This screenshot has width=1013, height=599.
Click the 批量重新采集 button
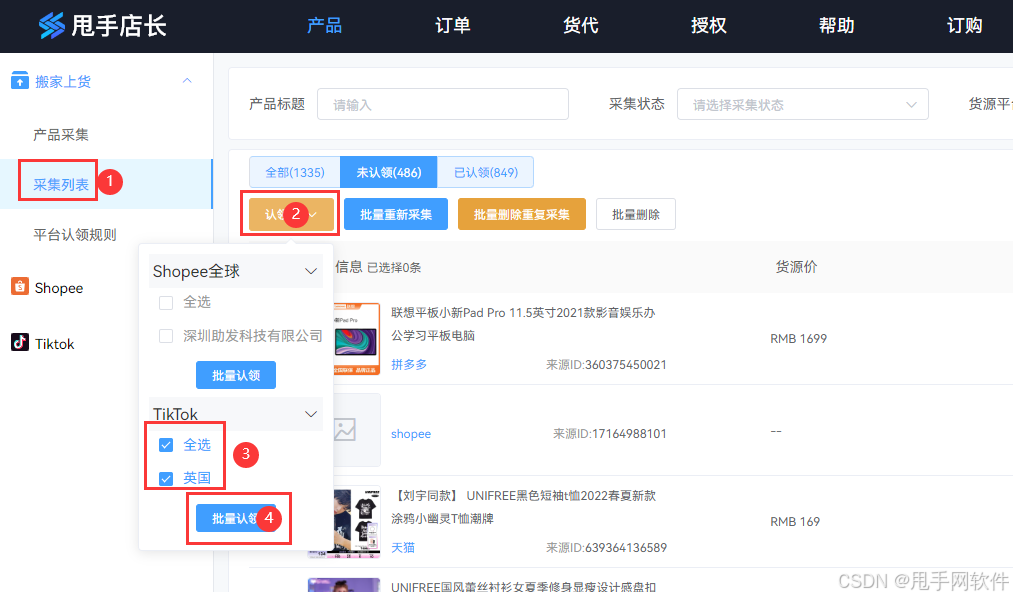tap(396, 215)
